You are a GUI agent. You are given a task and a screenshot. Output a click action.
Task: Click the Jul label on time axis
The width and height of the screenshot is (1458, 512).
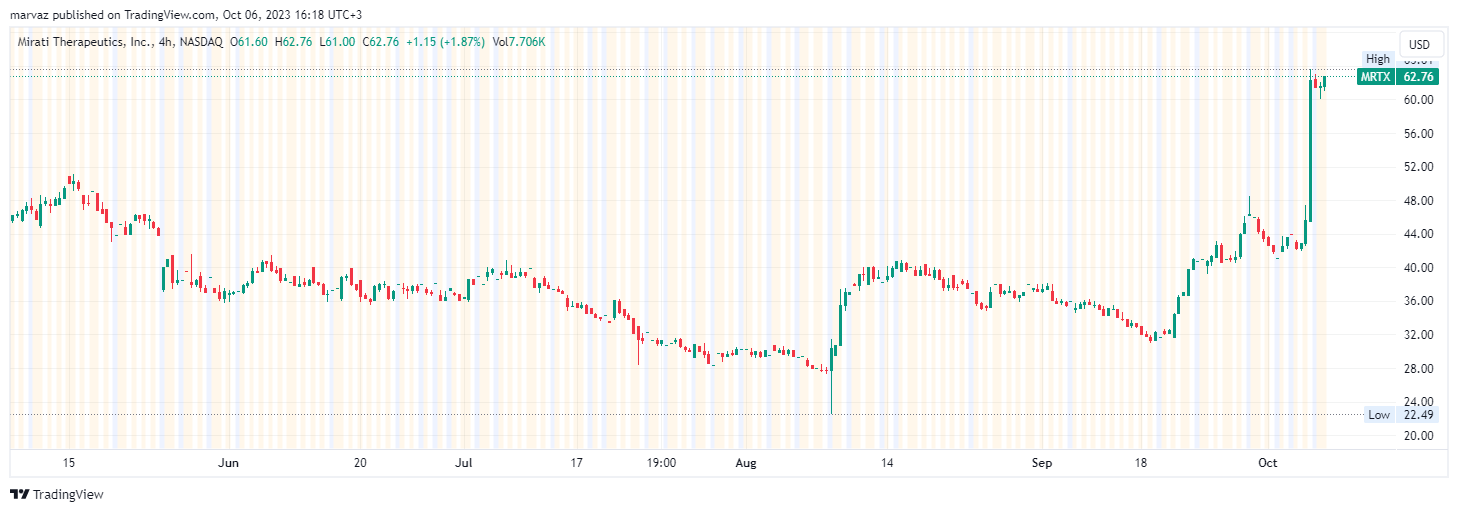pyautogui.click(x=463, y=463)
